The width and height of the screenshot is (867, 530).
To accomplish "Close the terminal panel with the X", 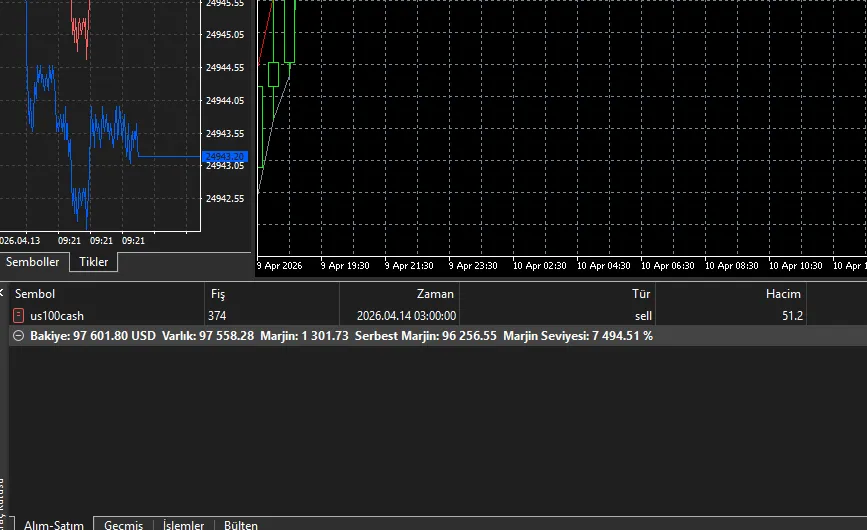I will coord(2,292).
